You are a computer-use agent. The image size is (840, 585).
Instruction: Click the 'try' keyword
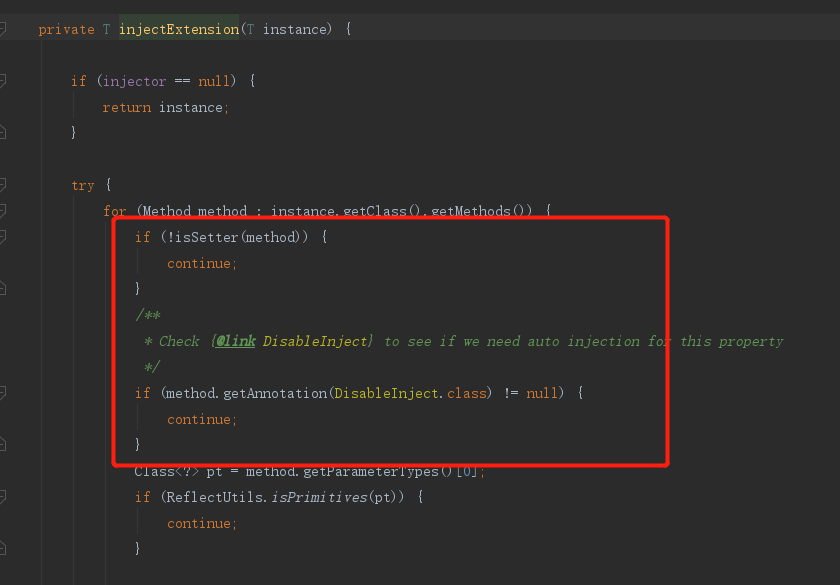click(x=83, y=185)
